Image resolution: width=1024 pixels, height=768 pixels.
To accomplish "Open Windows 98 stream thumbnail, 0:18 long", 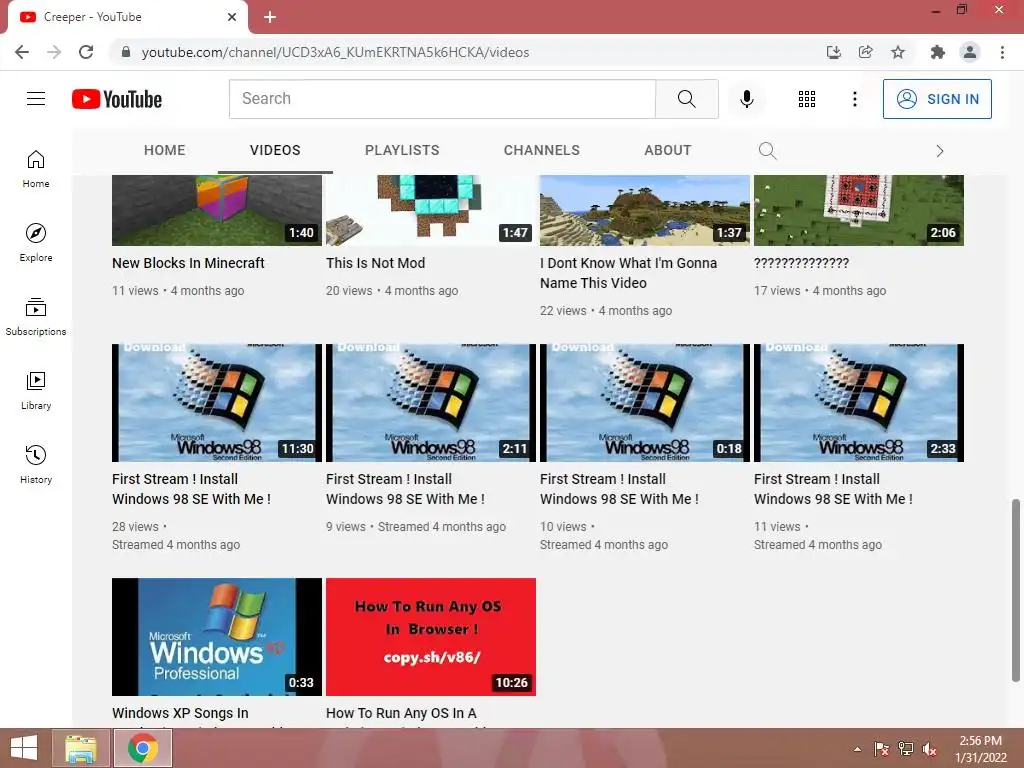I will point(645,403).
